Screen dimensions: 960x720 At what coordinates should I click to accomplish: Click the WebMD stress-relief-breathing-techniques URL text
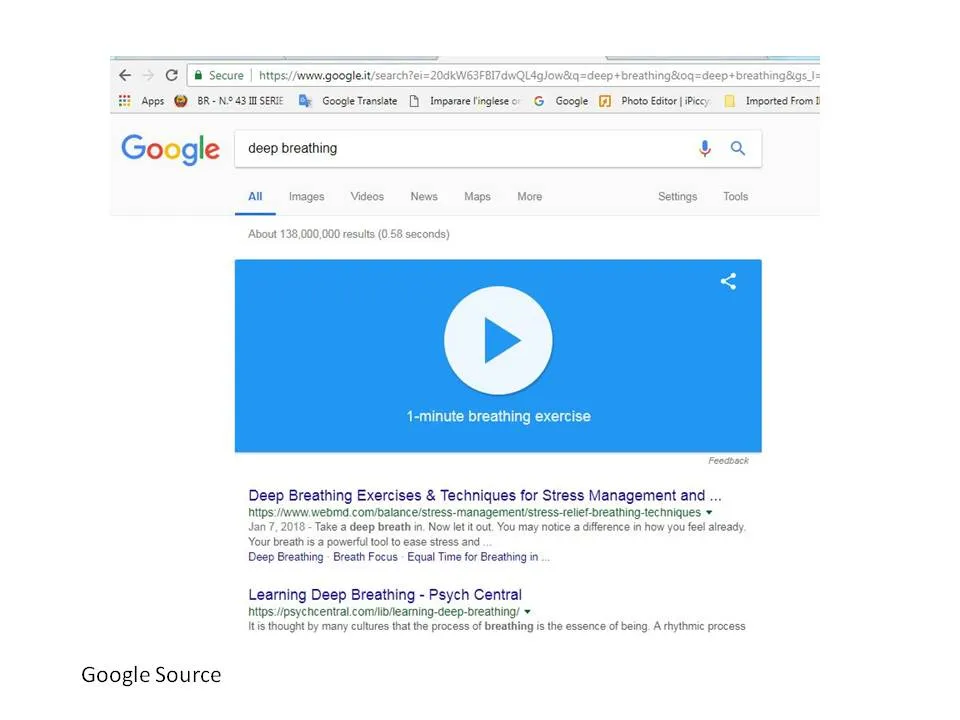pos(474,512)
